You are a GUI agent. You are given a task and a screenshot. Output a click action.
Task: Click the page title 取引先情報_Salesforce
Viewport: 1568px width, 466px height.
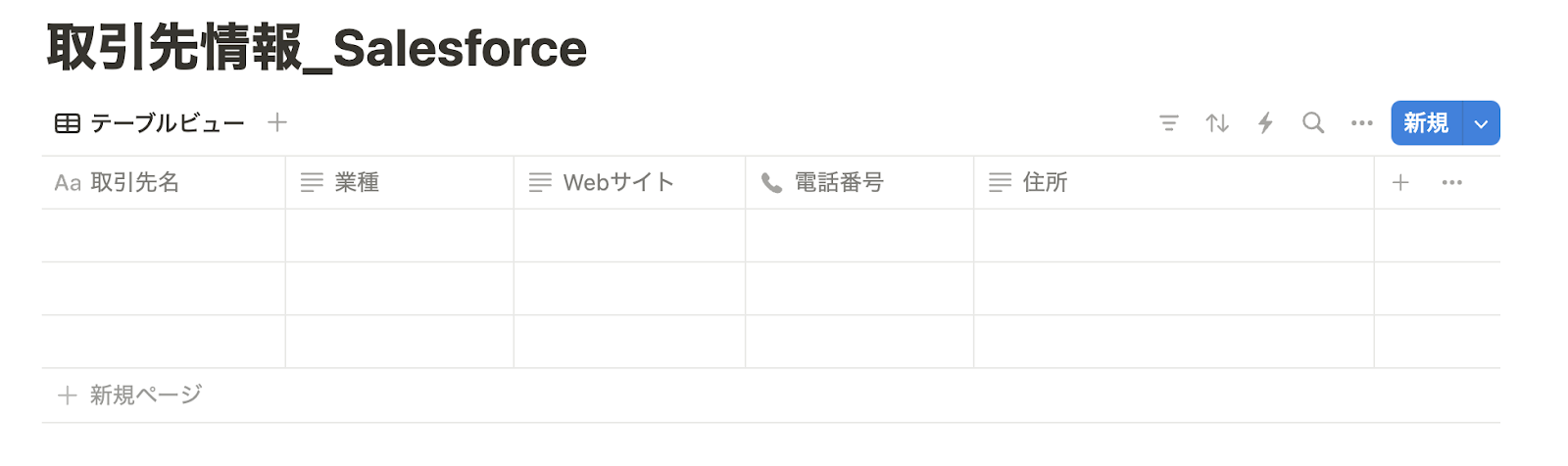[317, 49]
